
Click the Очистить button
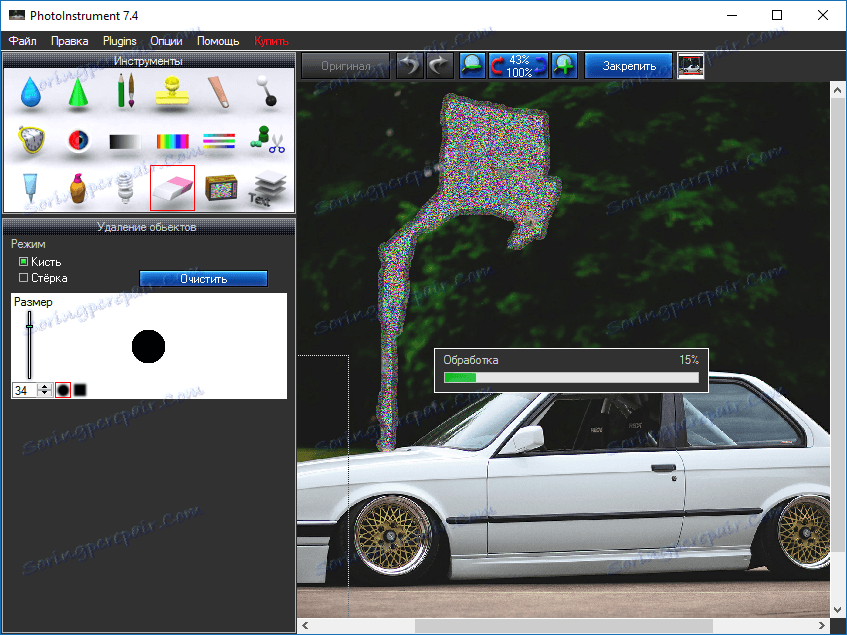[204, 279]
